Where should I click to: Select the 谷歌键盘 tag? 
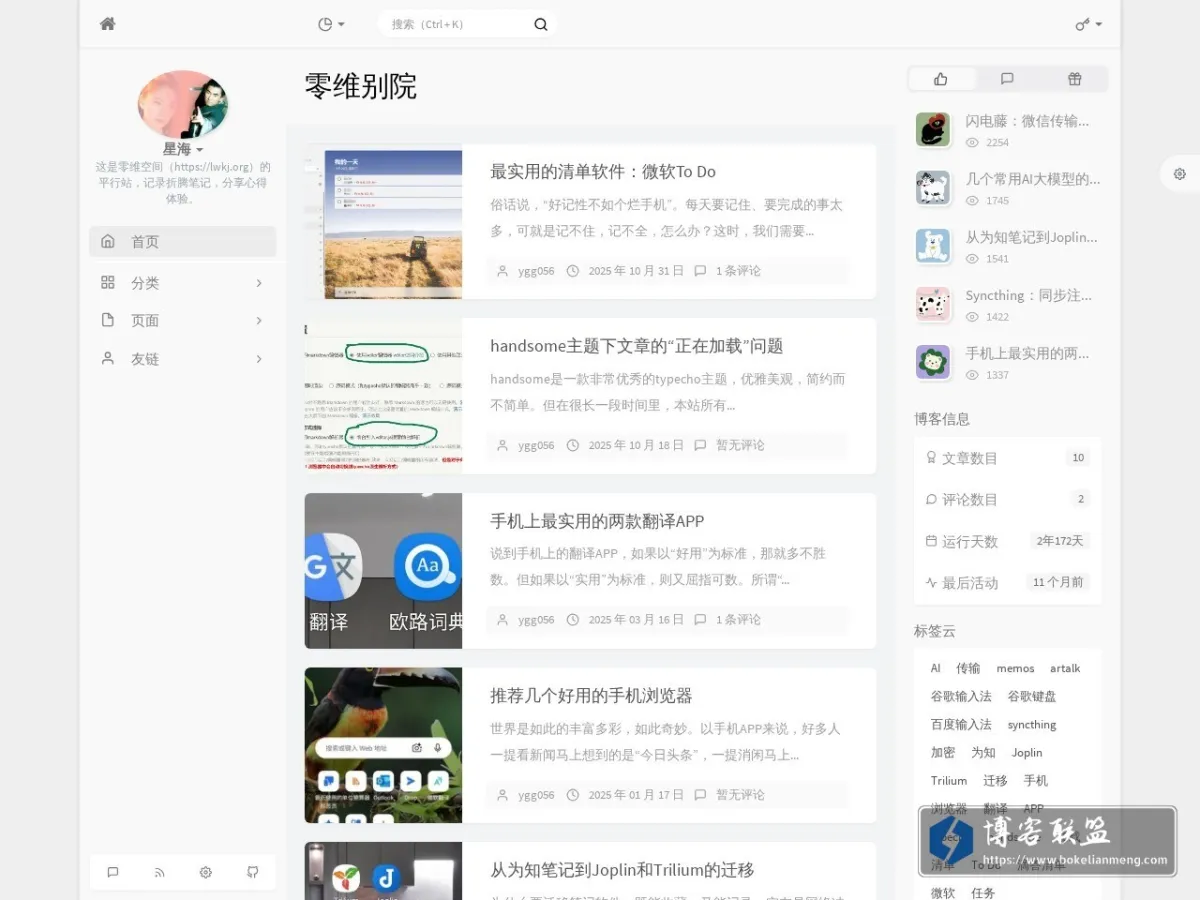[x=1032, y=696]
